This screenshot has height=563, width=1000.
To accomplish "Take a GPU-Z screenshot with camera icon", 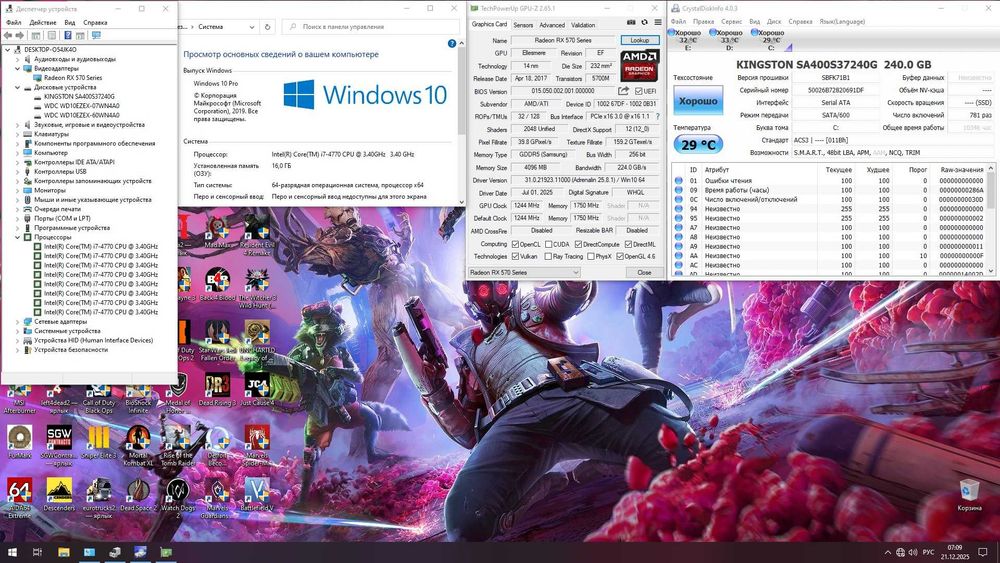I will point(631,22).
